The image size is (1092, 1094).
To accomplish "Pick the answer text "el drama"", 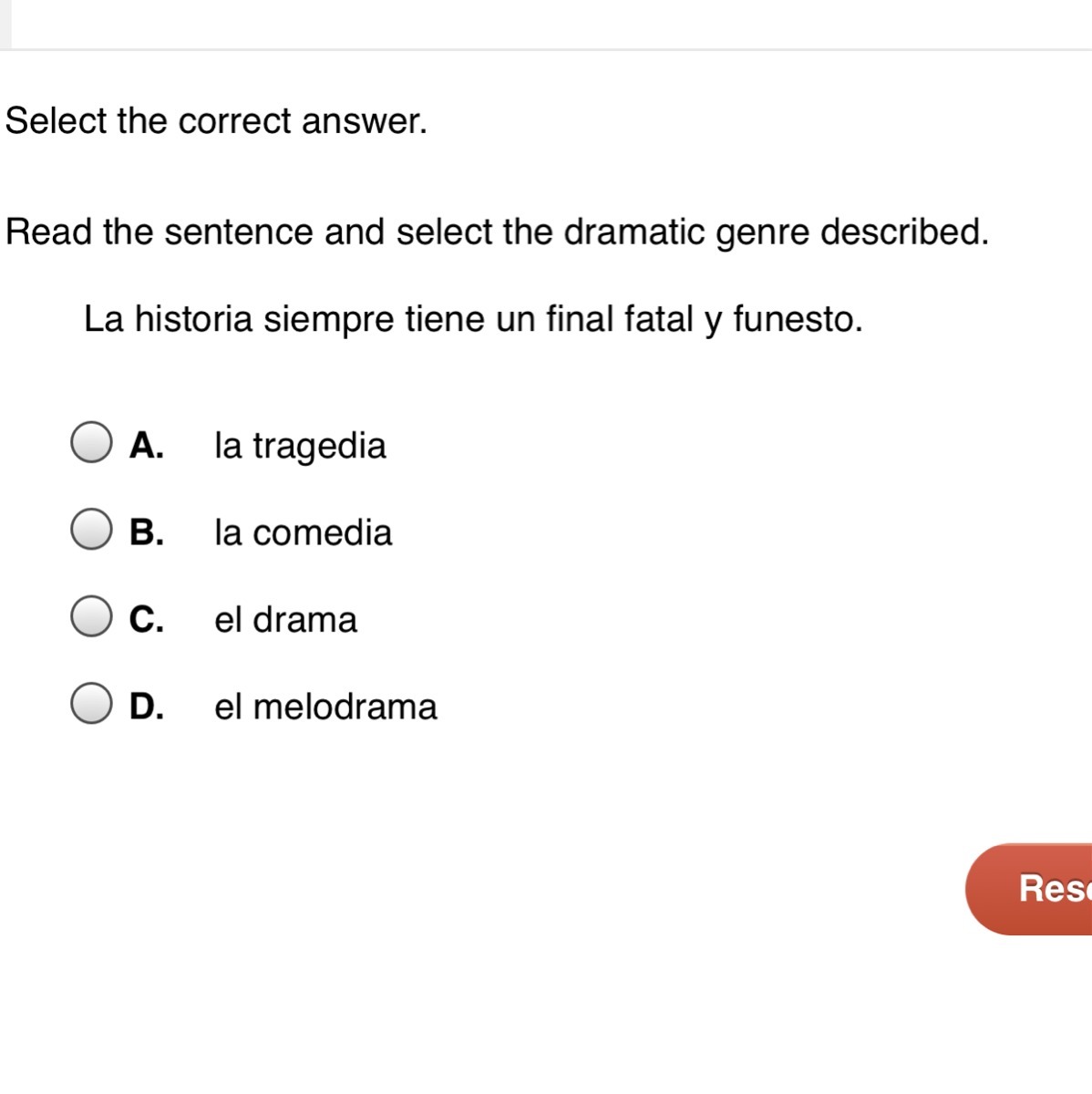I will tap(285, 620).
